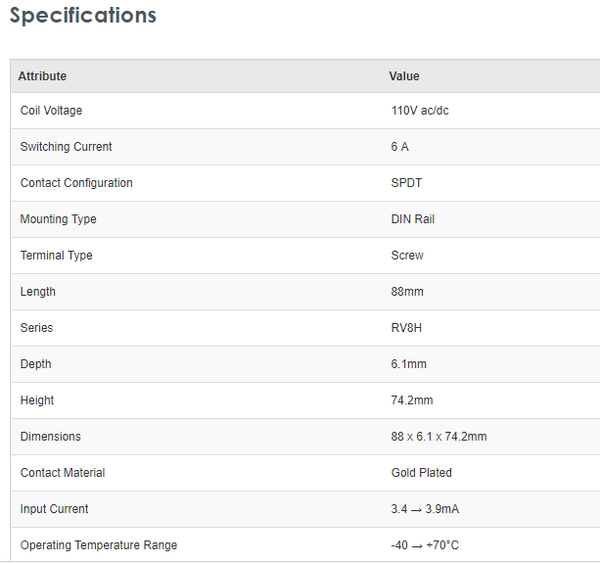Click the Attribute column header
The width and height of the screenshot is (600, 563).
42,76
